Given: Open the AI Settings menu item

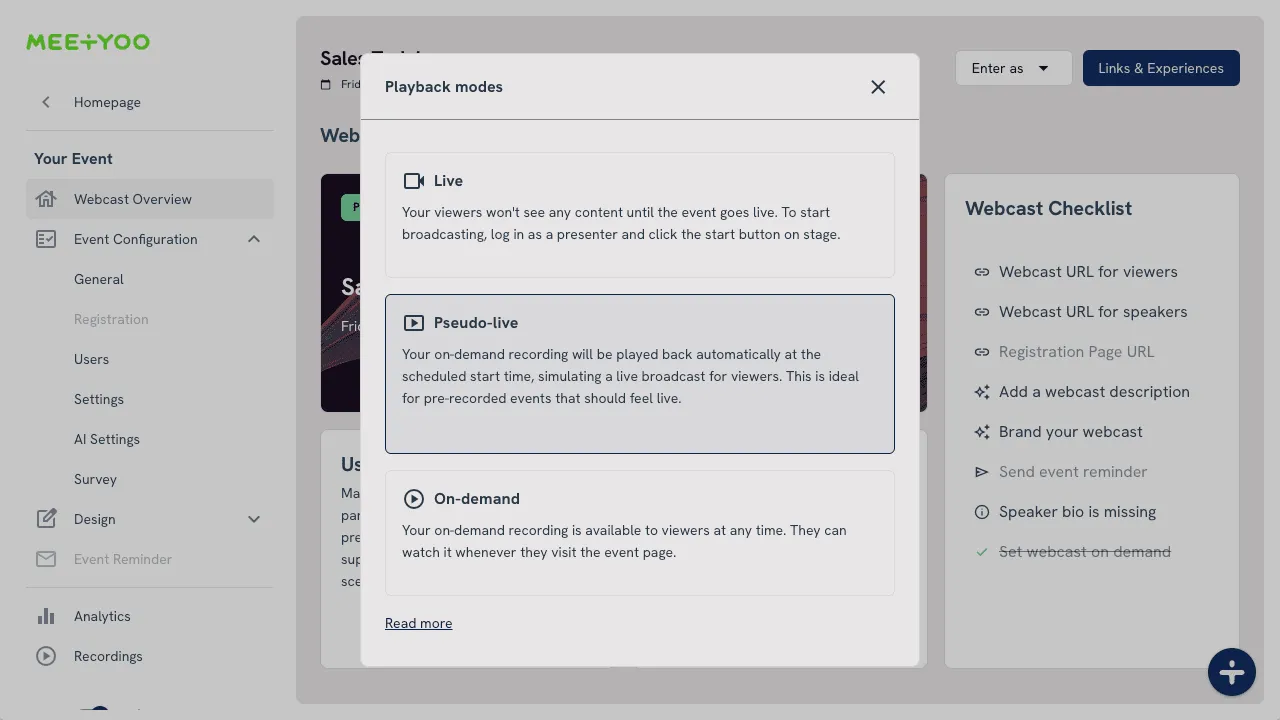Looking at the screenshot, I should click(107, 439).
